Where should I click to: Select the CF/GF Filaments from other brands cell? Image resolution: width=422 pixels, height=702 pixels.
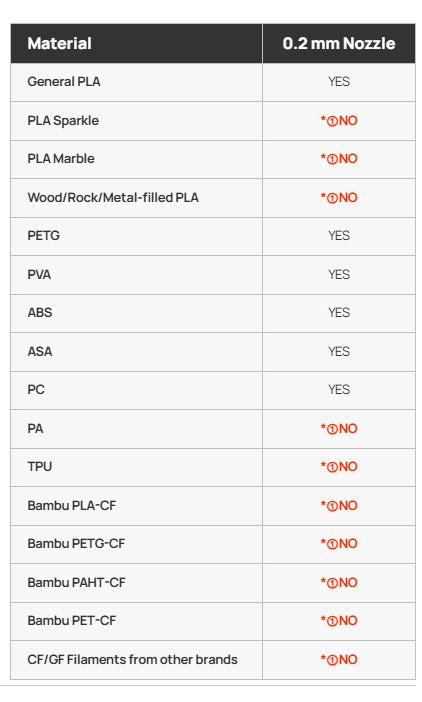(136, 659)
